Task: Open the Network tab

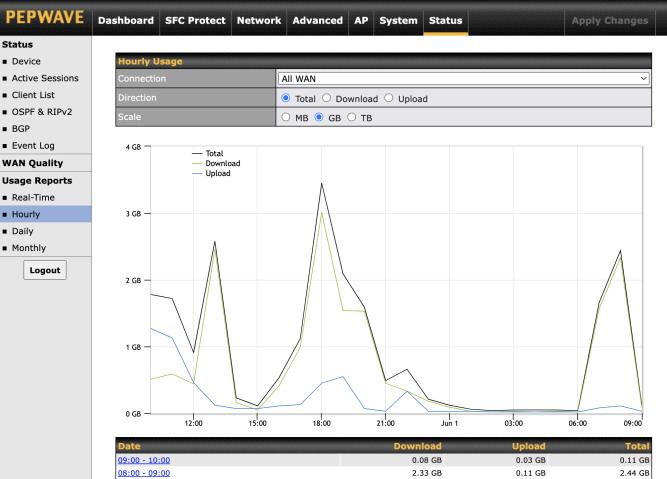Action: coord(259,20)
